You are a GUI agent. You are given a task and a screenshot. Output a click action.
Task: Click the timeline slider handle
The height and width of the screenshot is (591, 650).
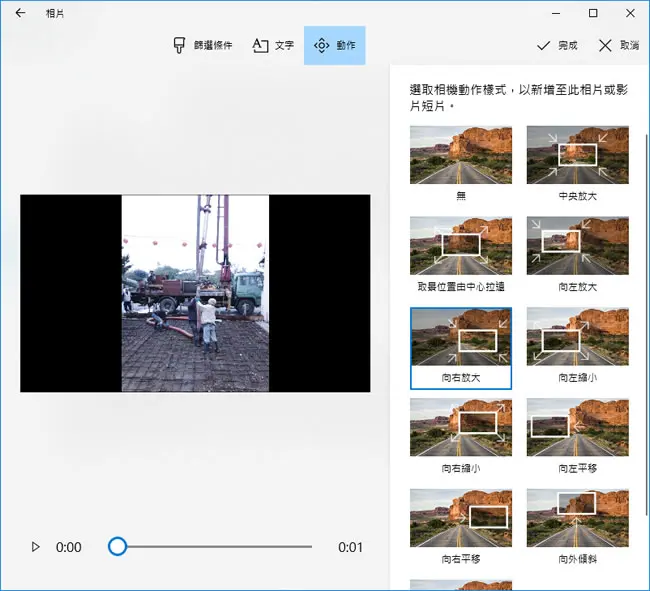[x=117, y=546]
